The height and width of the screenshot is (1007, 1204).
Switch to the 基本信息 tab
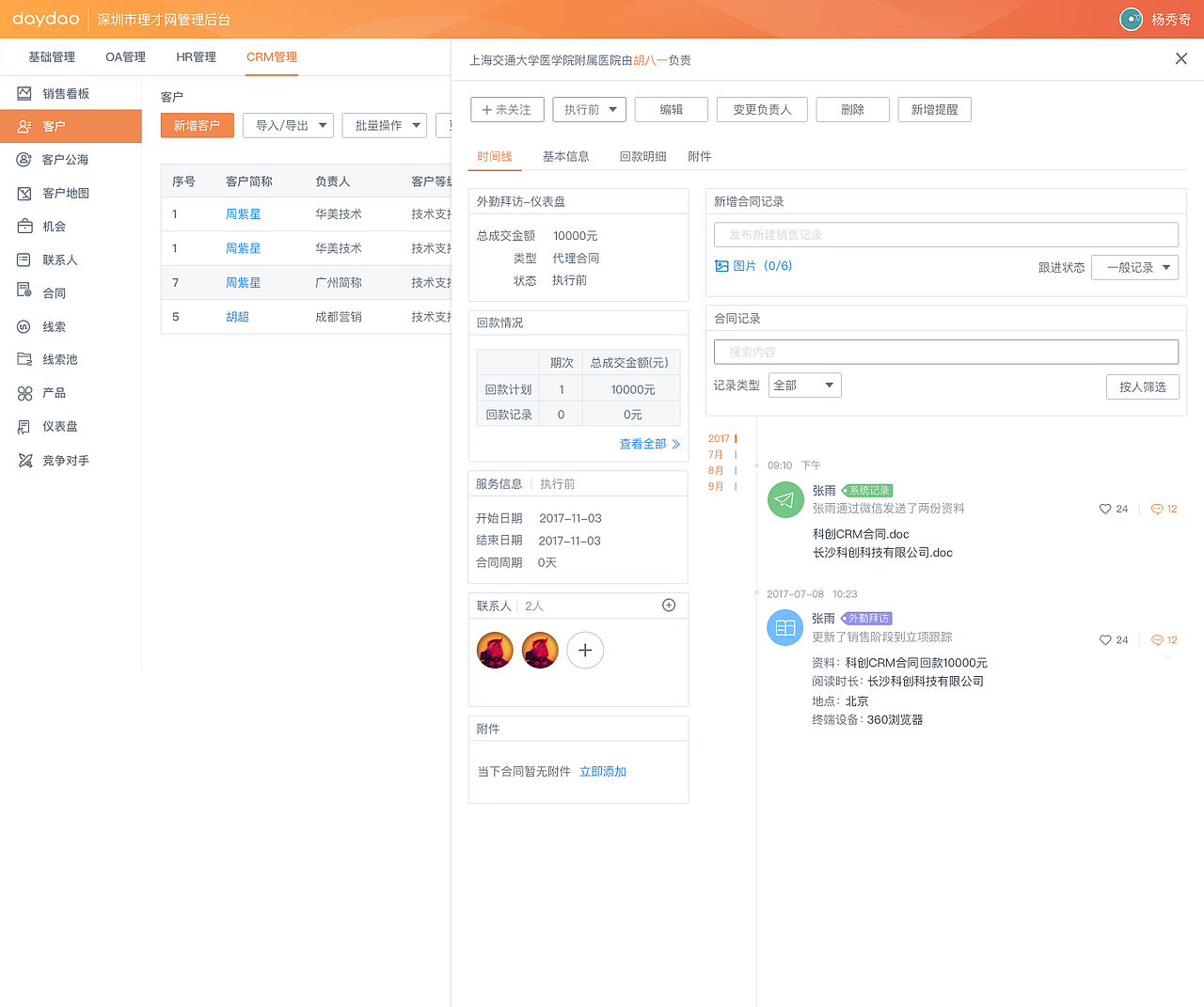pos(566,156)
